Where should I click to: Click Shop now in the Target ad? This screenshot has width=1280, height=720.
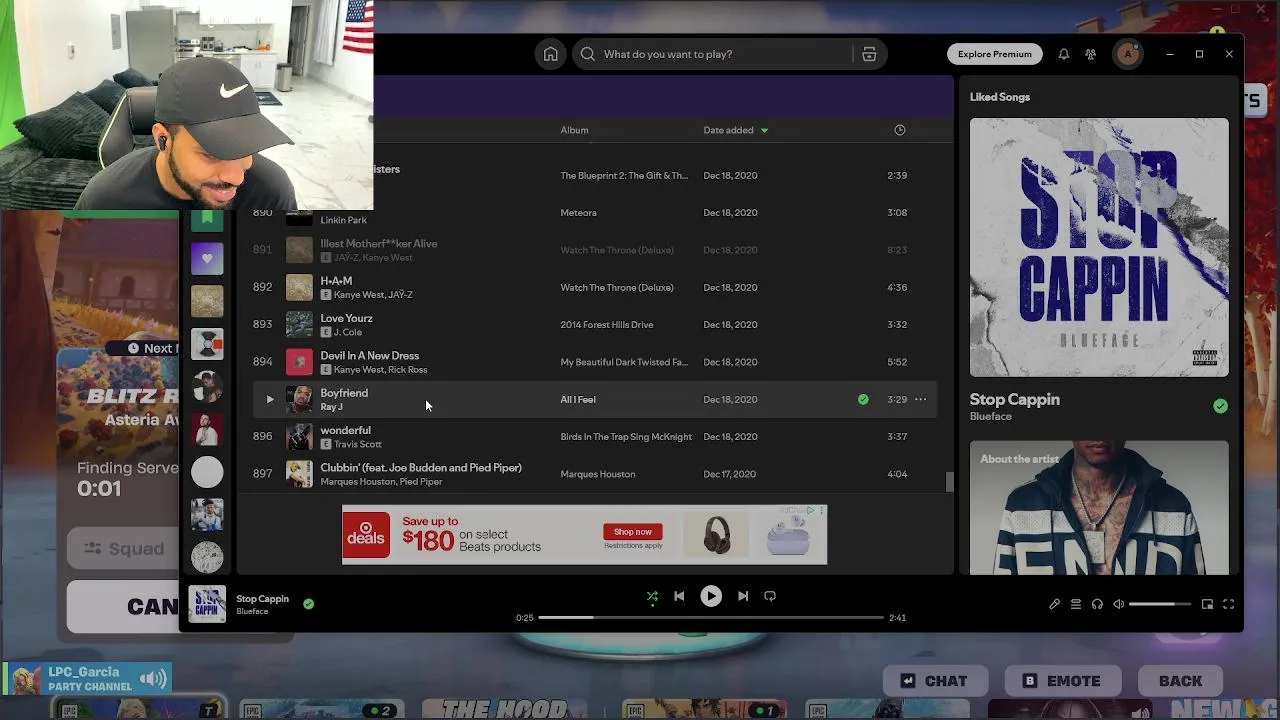(x=632, y=532)
